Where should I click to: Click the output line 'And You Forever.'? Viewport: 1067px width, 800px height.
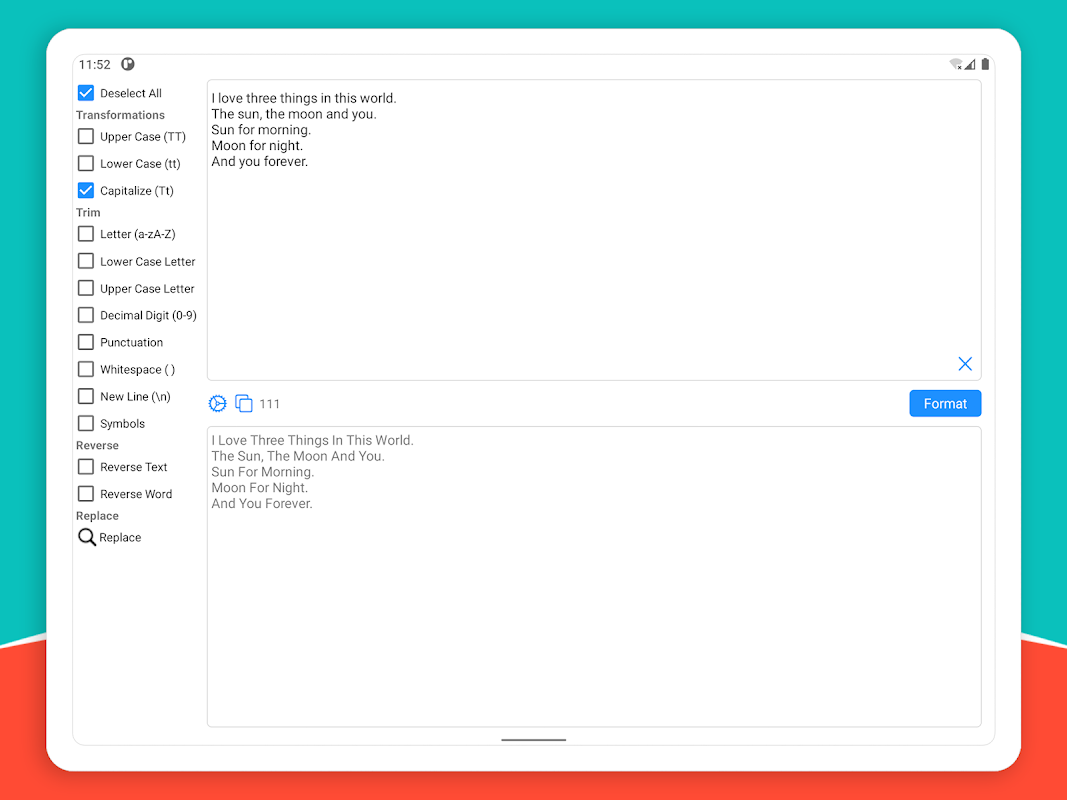pos(262,503)
